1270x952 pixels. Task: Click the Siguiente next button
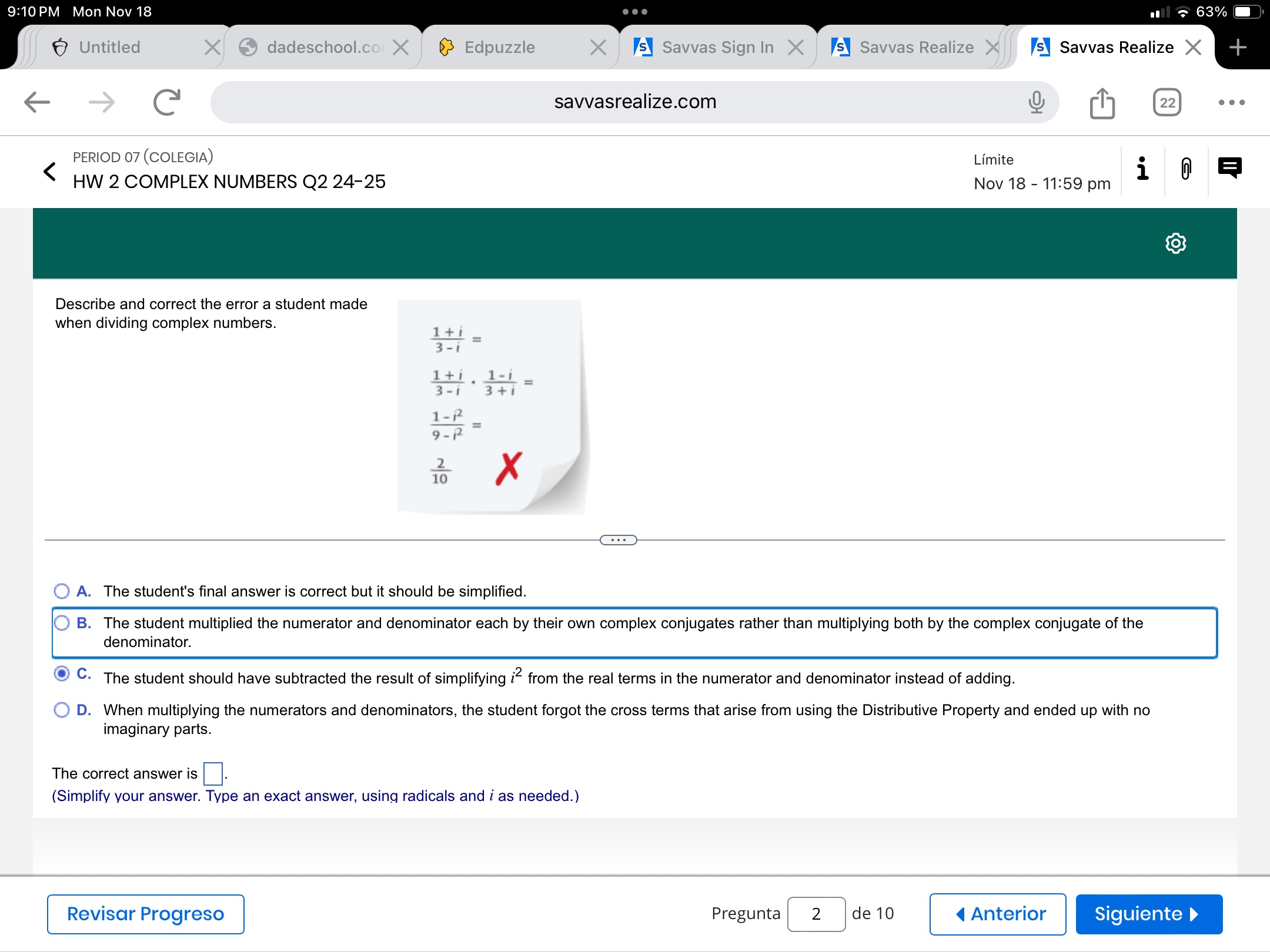(x=1148, y=914)
